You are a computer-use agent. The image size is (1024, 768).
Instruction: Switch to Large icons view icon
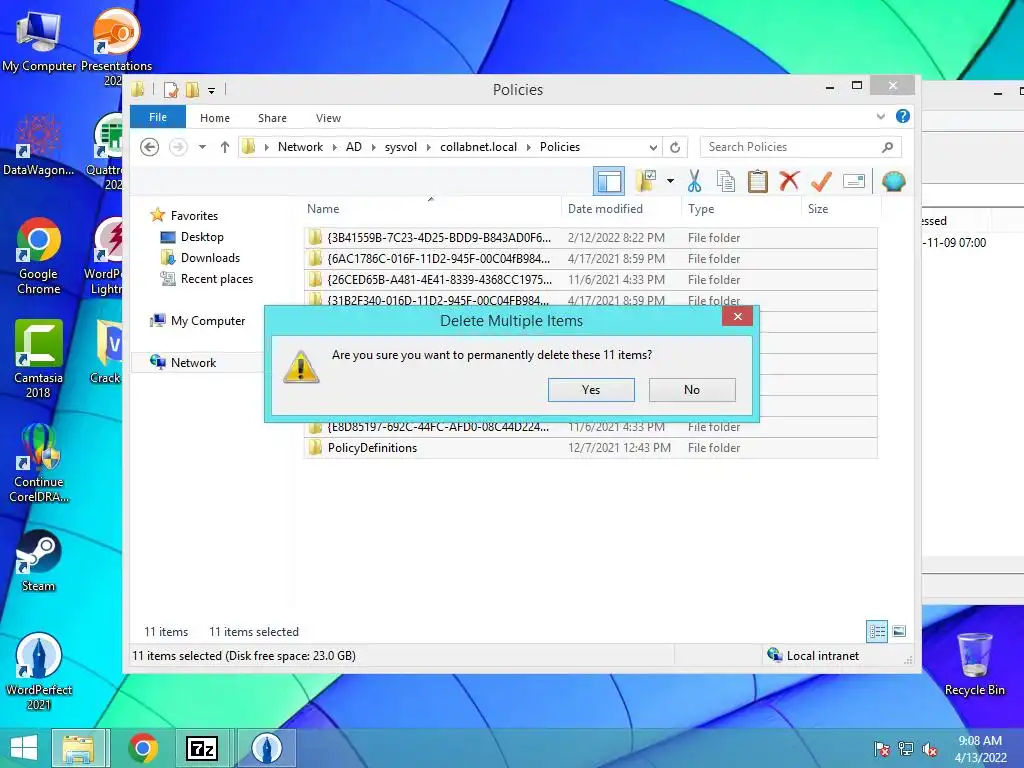coord(899,631)
